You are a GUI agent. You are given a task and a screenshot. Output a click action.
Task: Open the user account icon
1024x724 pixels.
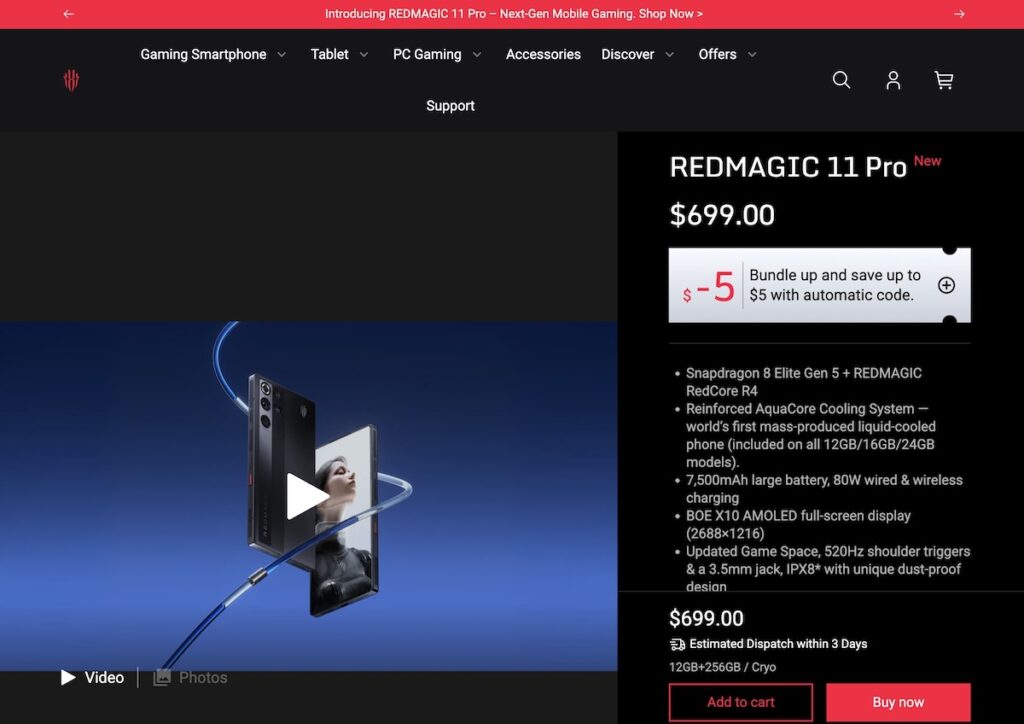pyautogui.click(x=893, y=80)
